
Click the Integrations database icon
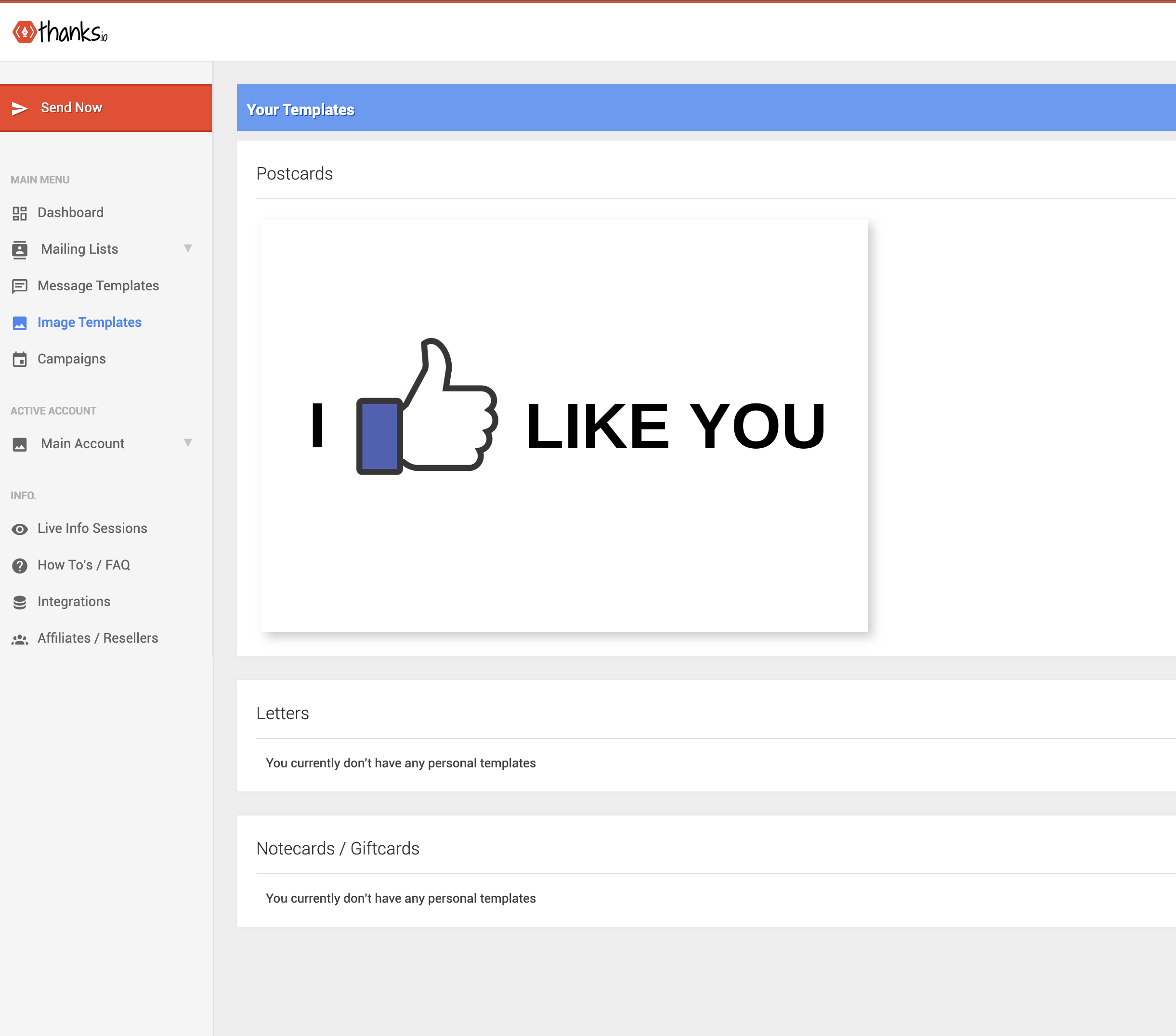click(x=20, y=602)
